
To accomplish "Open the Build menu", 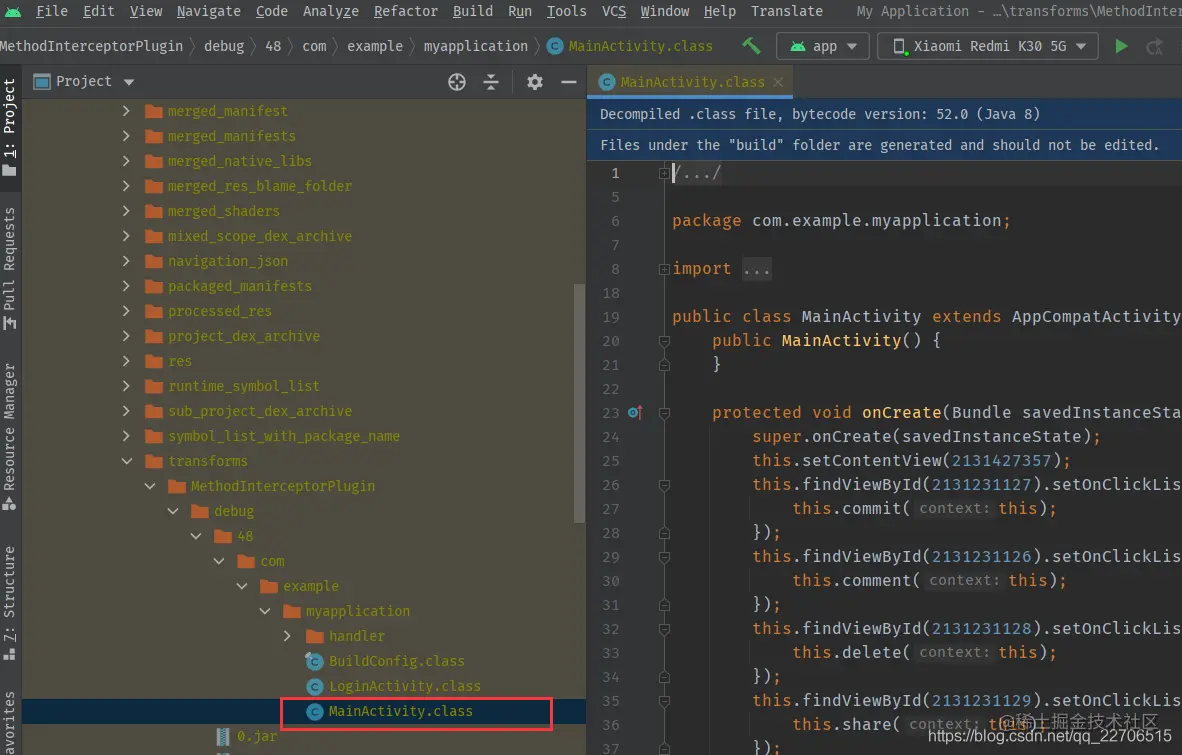I will click(x=473, y=11).
